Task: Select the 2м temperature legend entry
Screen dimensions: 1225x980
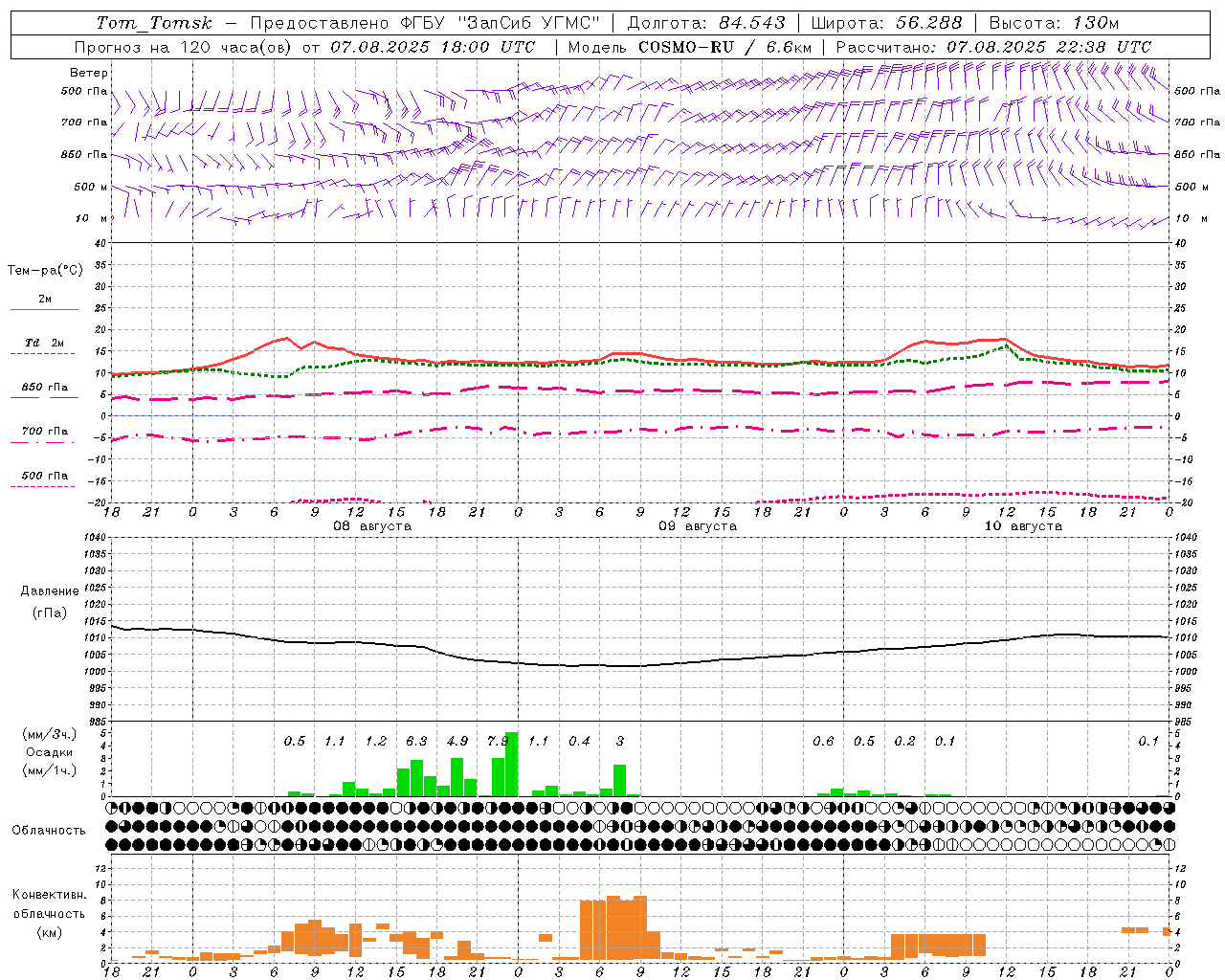Action: pyautogui.click(x=45, y=300)
